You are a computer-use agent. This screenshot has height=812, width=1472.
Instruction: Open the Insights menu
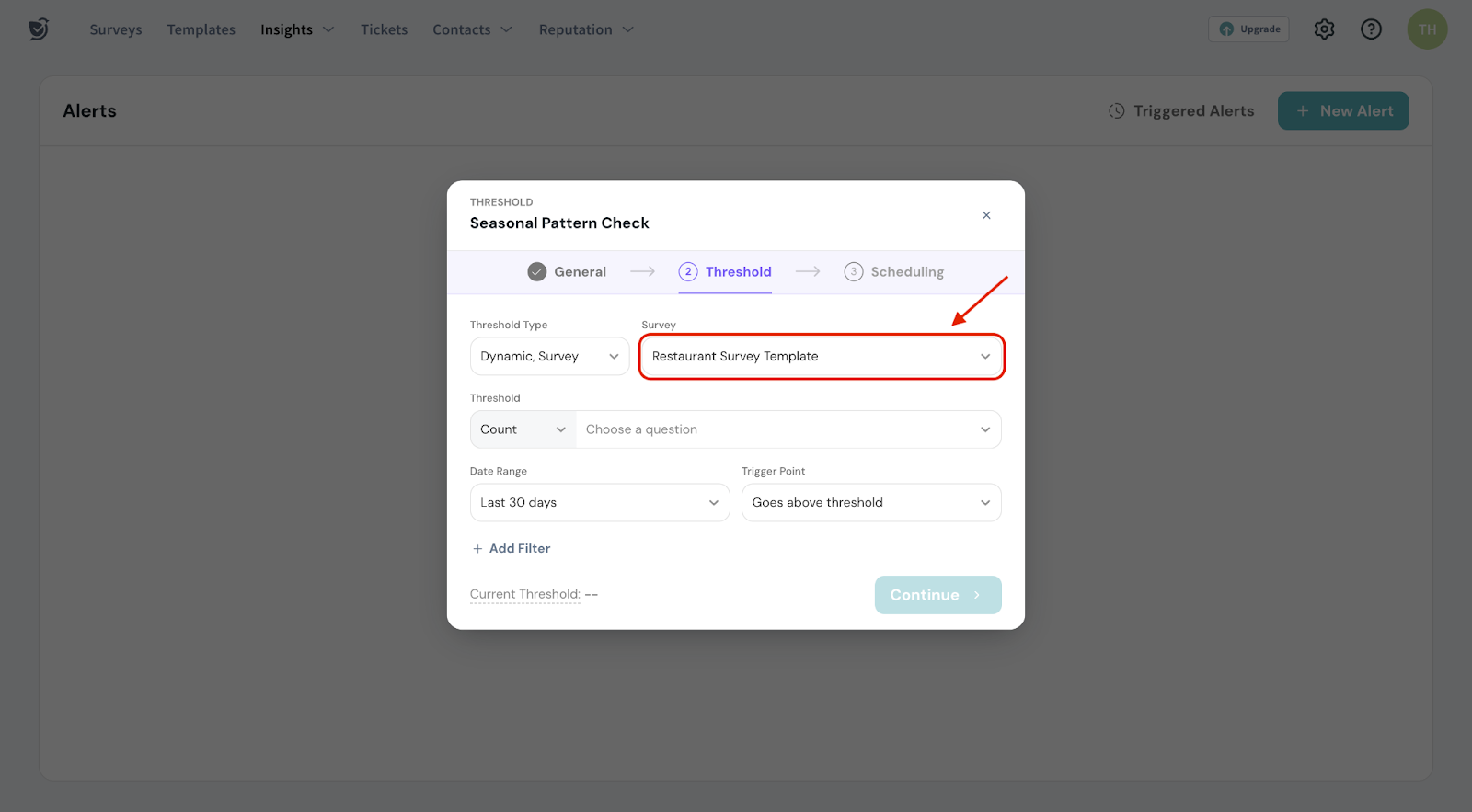pyautogui.click(x=296, y=29)
